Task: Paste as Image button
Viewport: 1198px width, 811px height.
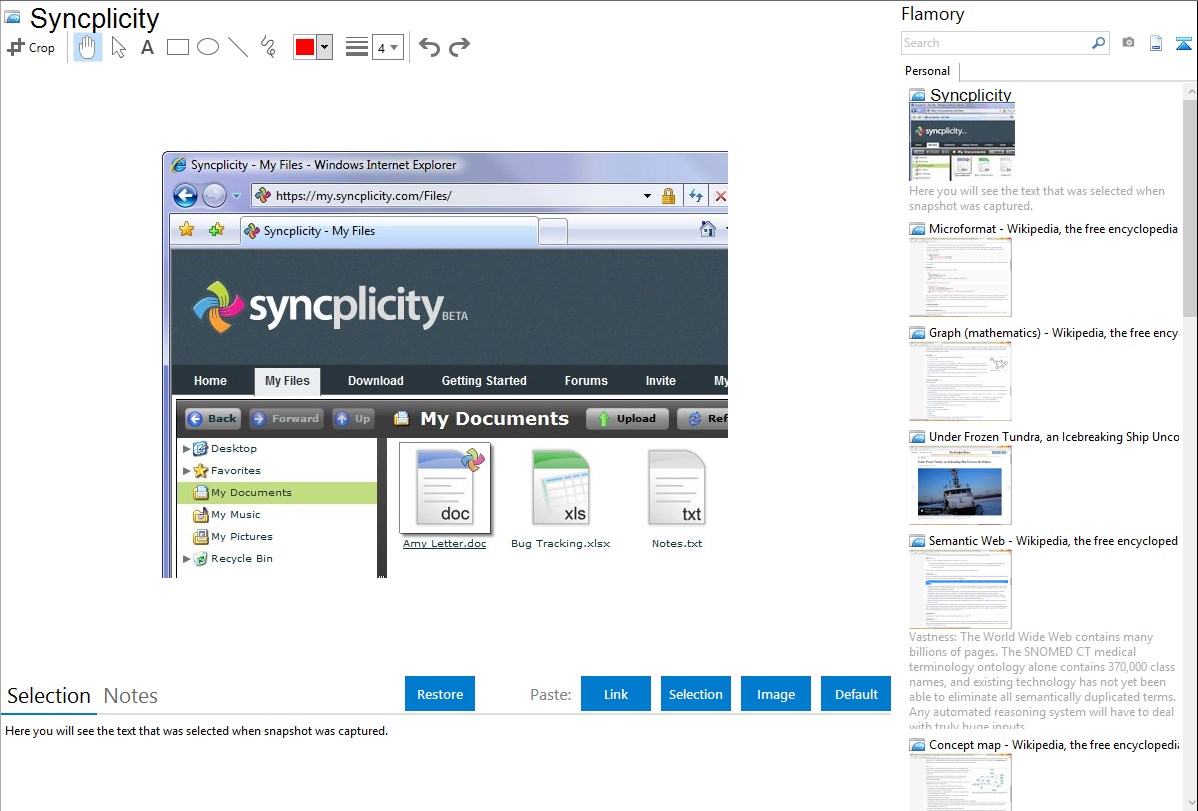Action: [x=775, y=694]
